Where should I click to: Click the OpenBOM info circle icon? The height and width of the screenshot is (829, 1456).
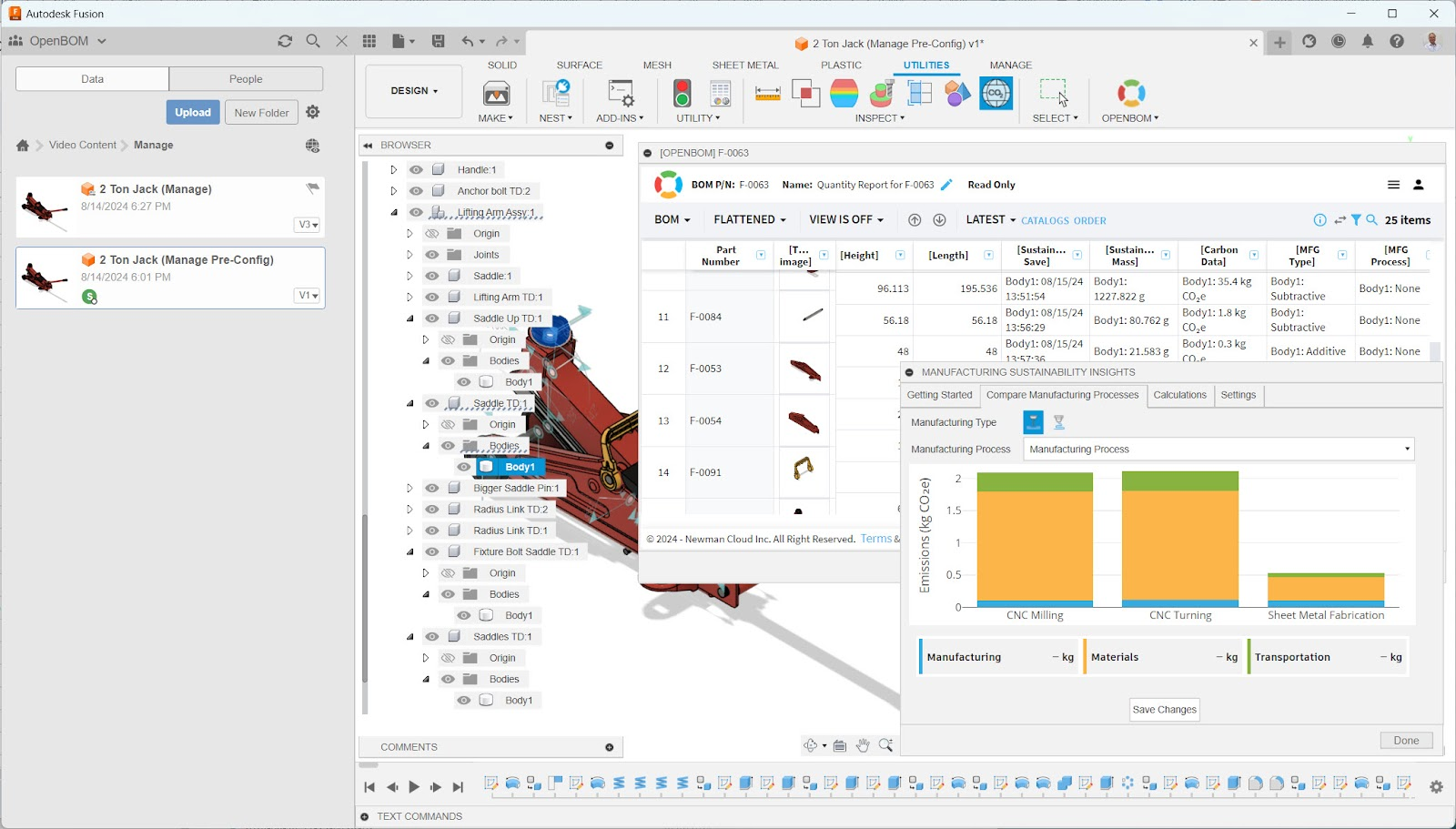pos(1319,220)
